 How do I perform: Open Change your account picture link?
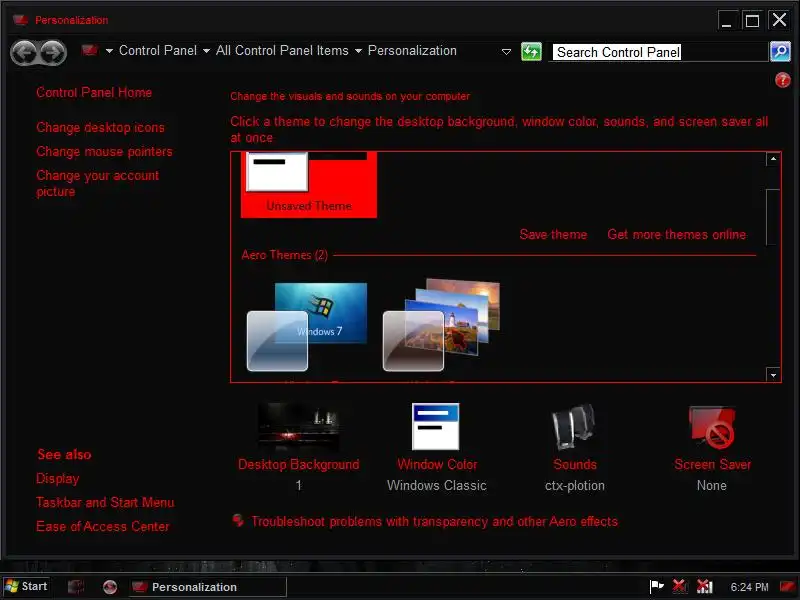[x=97, y=183]
